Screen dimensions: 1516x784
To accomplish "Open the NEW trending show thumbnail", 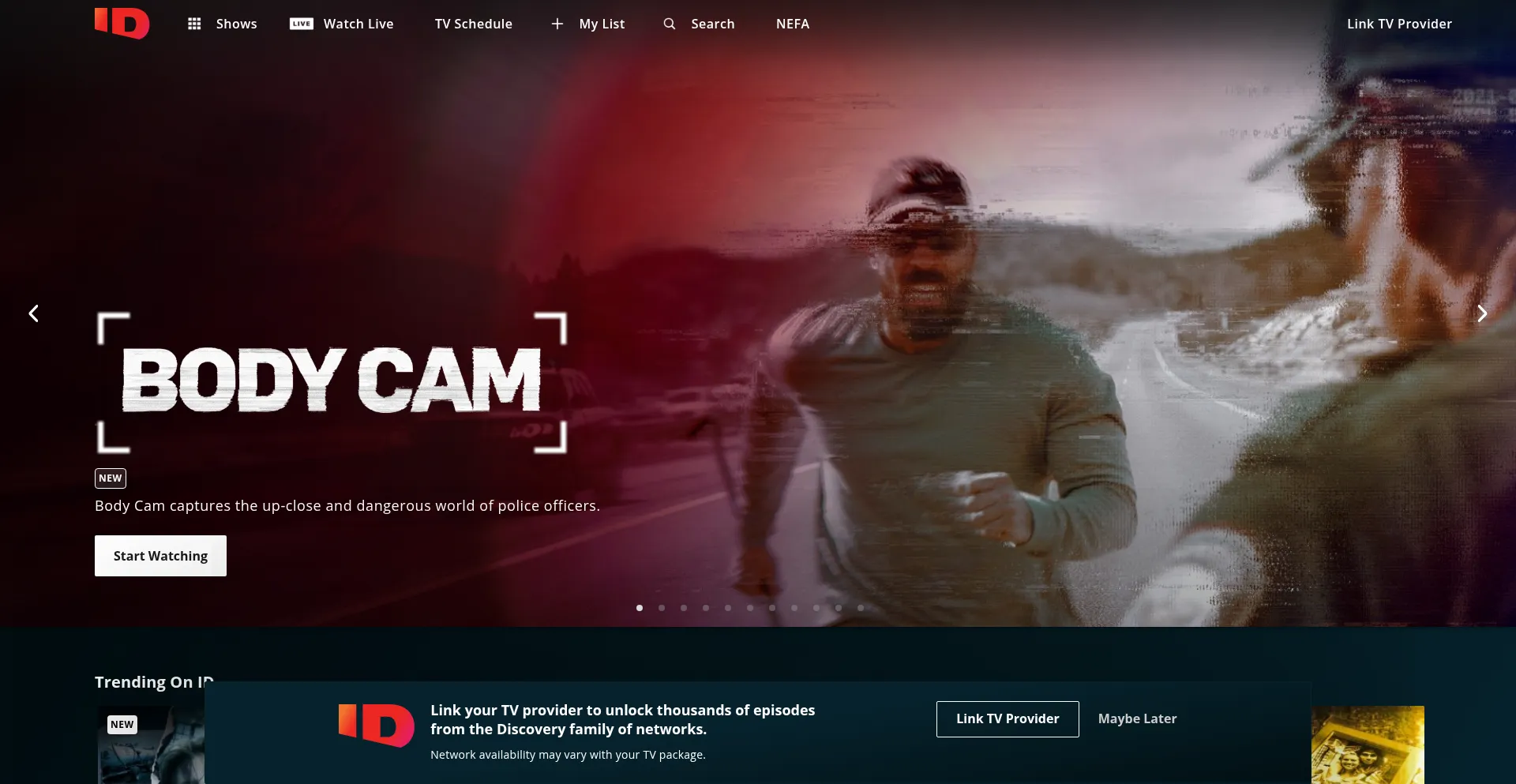I will click(151, 745).
